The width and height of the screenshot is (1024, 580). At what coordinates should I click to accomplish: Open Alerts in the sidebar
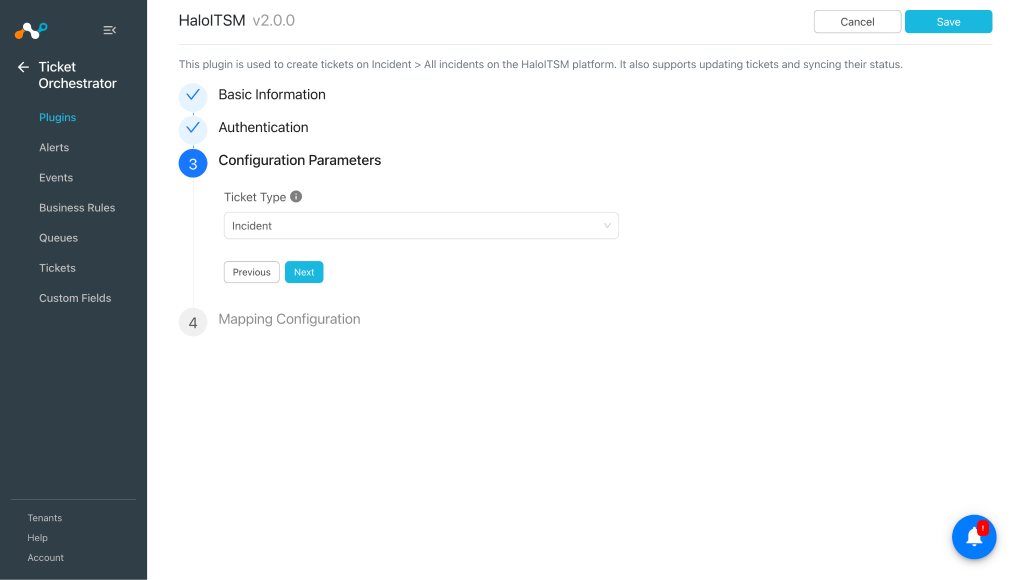[54, 148]
